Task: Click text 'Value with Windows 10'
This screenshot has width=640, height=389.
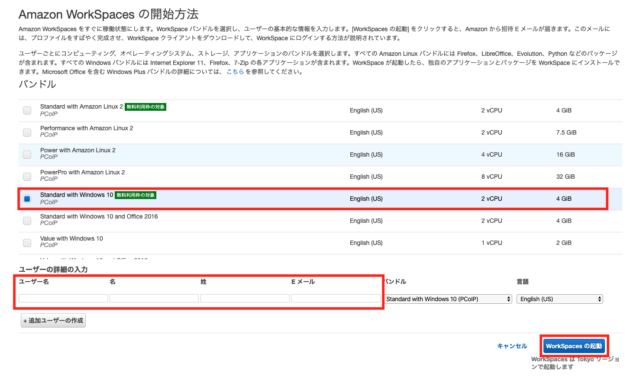Action: point(71,238)
